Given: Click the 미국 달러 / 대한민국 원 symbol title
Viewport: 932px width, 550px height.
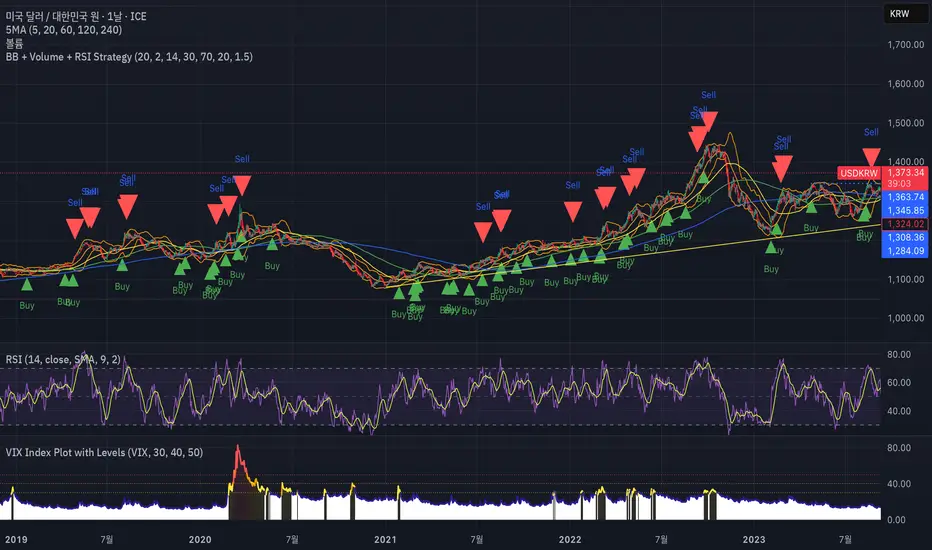Looking at the screenshot, I should tap(75, 16).
